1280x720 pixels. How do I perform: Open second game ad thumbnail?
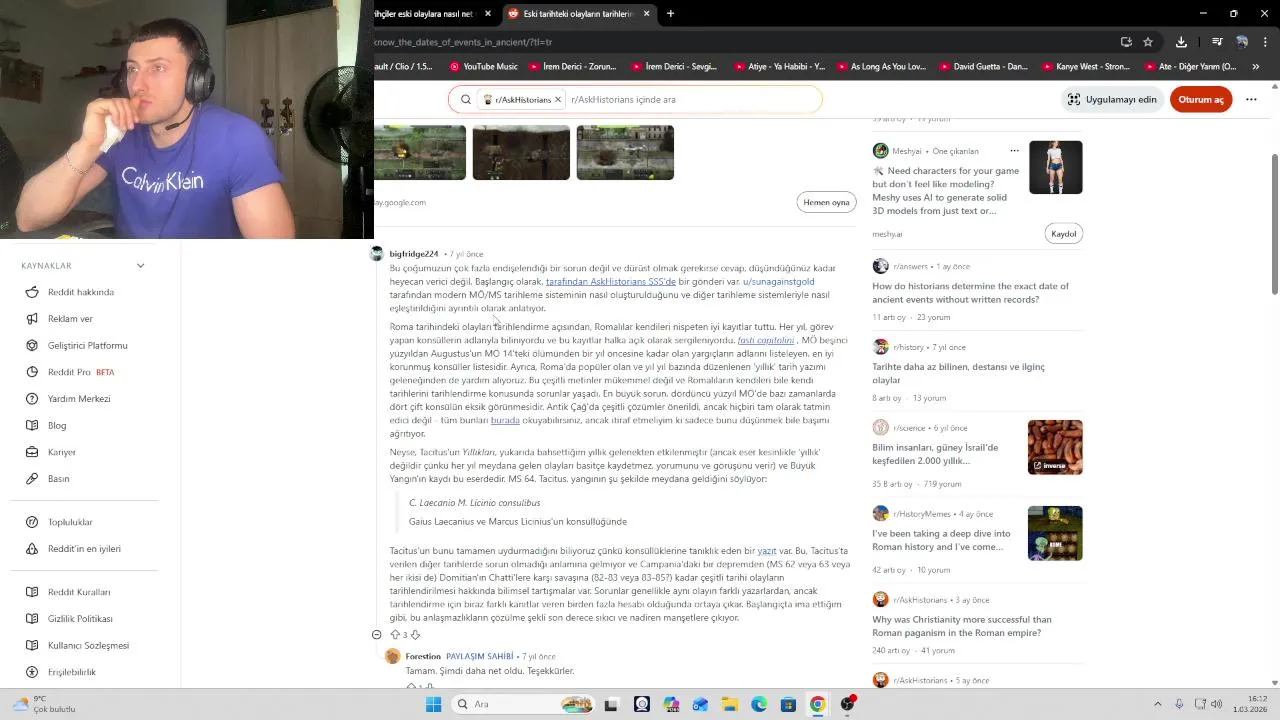pyautogui.click(x=521, y=152)
